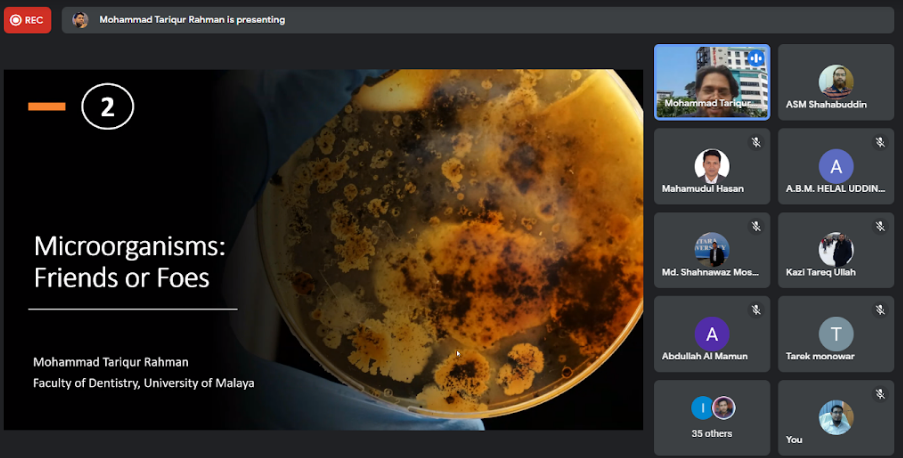Viewport: 903px width, 458px height.
Task: Click 'Mohammad Tariqur Rahman is presenting' banner text
Action: tap(192, 20)
